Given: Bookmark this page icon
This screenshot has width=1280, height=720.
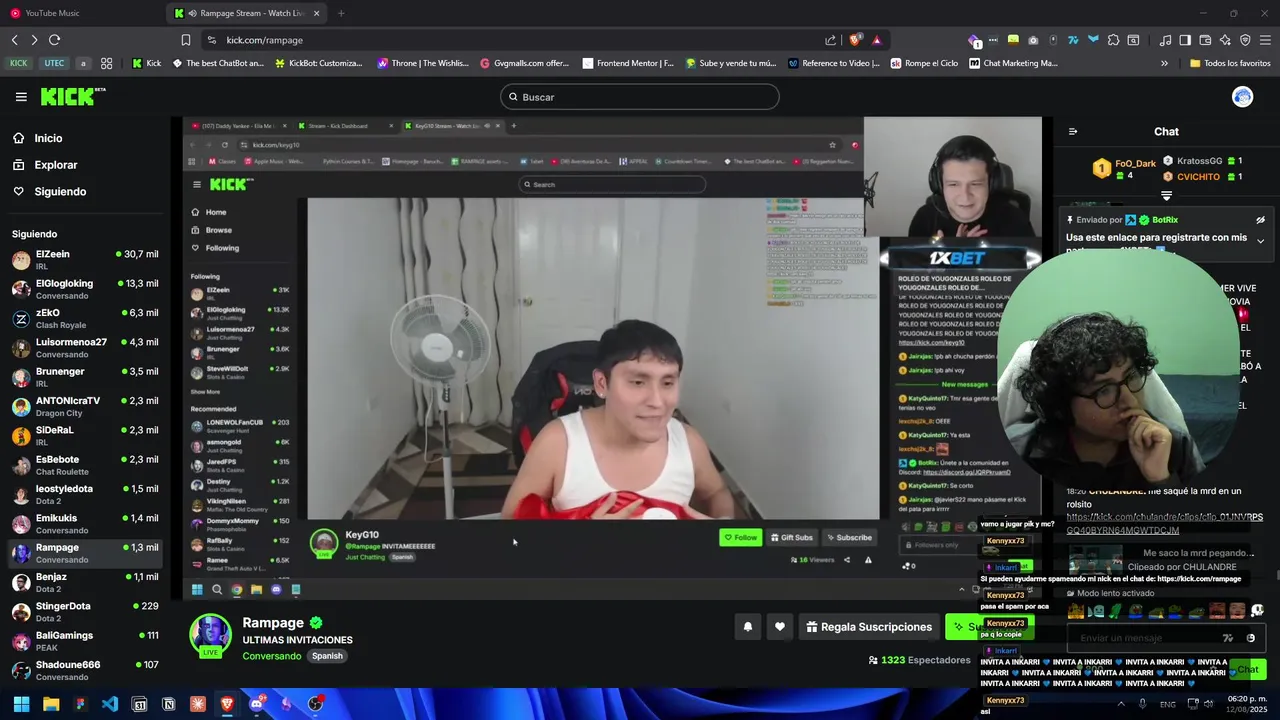Looking at the screenshot, I should [186, 40].
